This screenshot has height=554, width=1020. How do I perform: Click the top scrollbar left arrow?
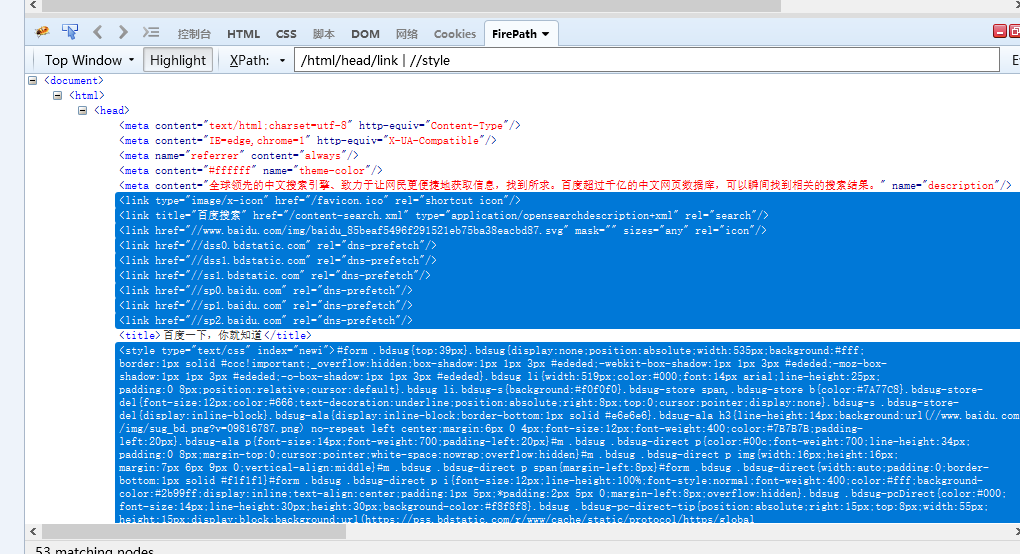[x=33, y=6]
